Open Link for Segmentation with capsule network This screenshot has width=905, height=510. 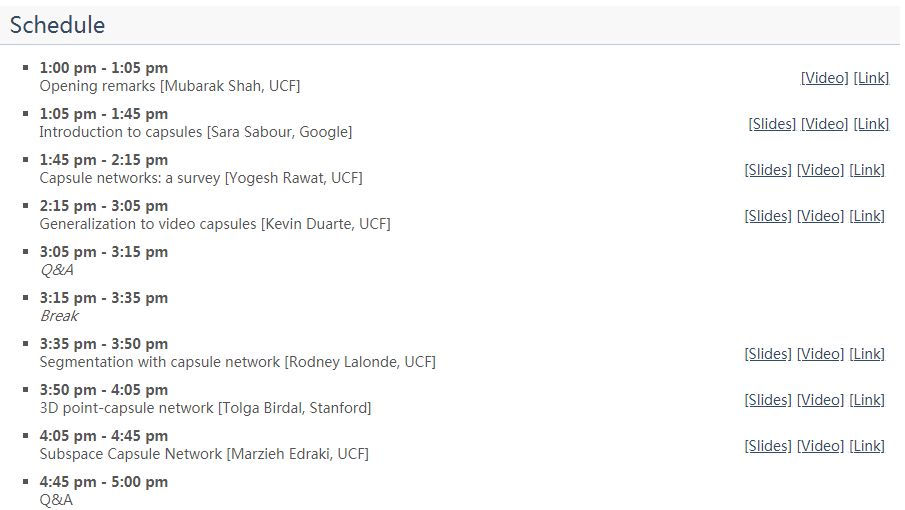pyautogui.click(x=867, y=354)
